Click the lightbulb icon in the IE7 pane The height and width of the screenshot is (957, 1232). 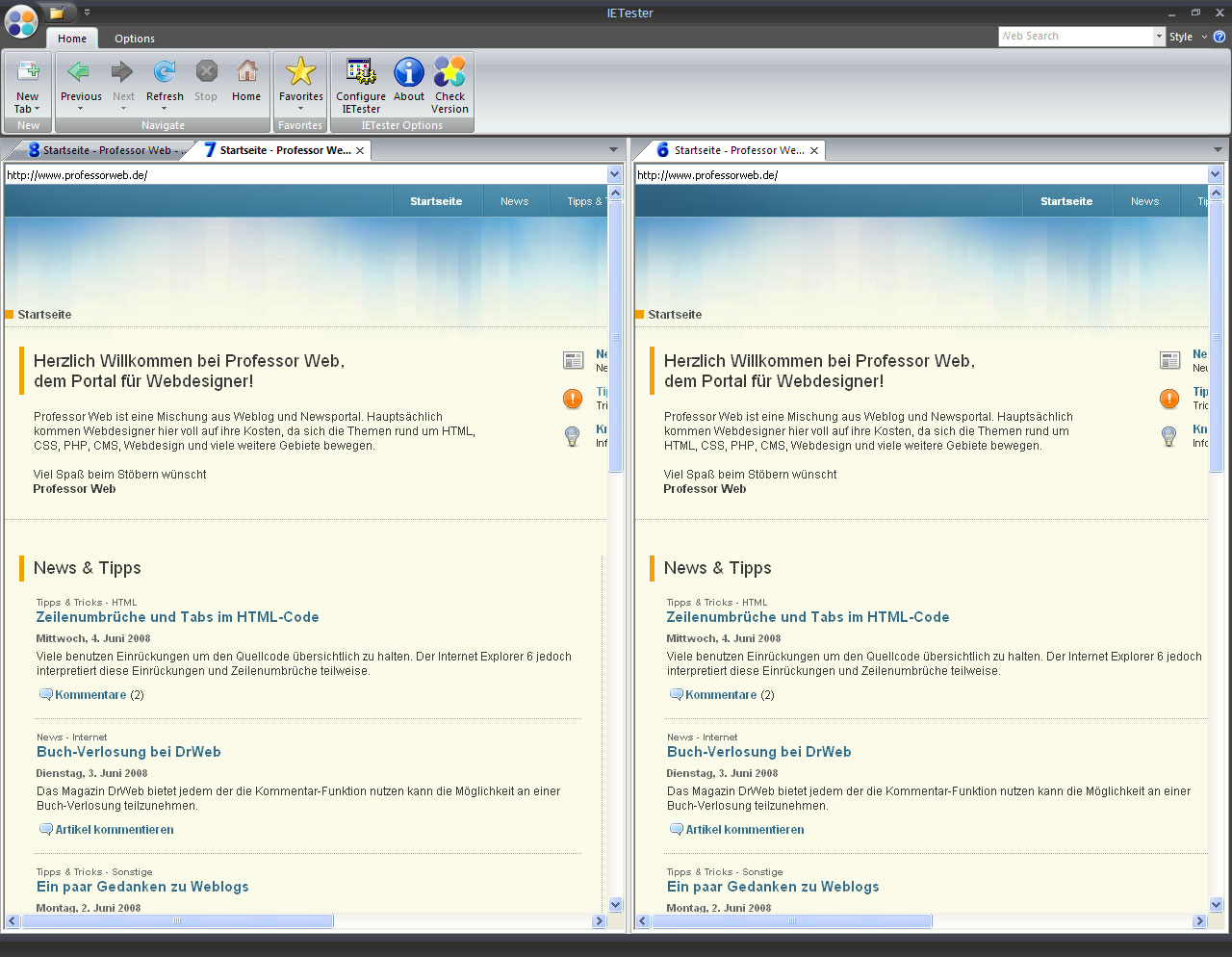pyautogui.click(x=573, y=436)
